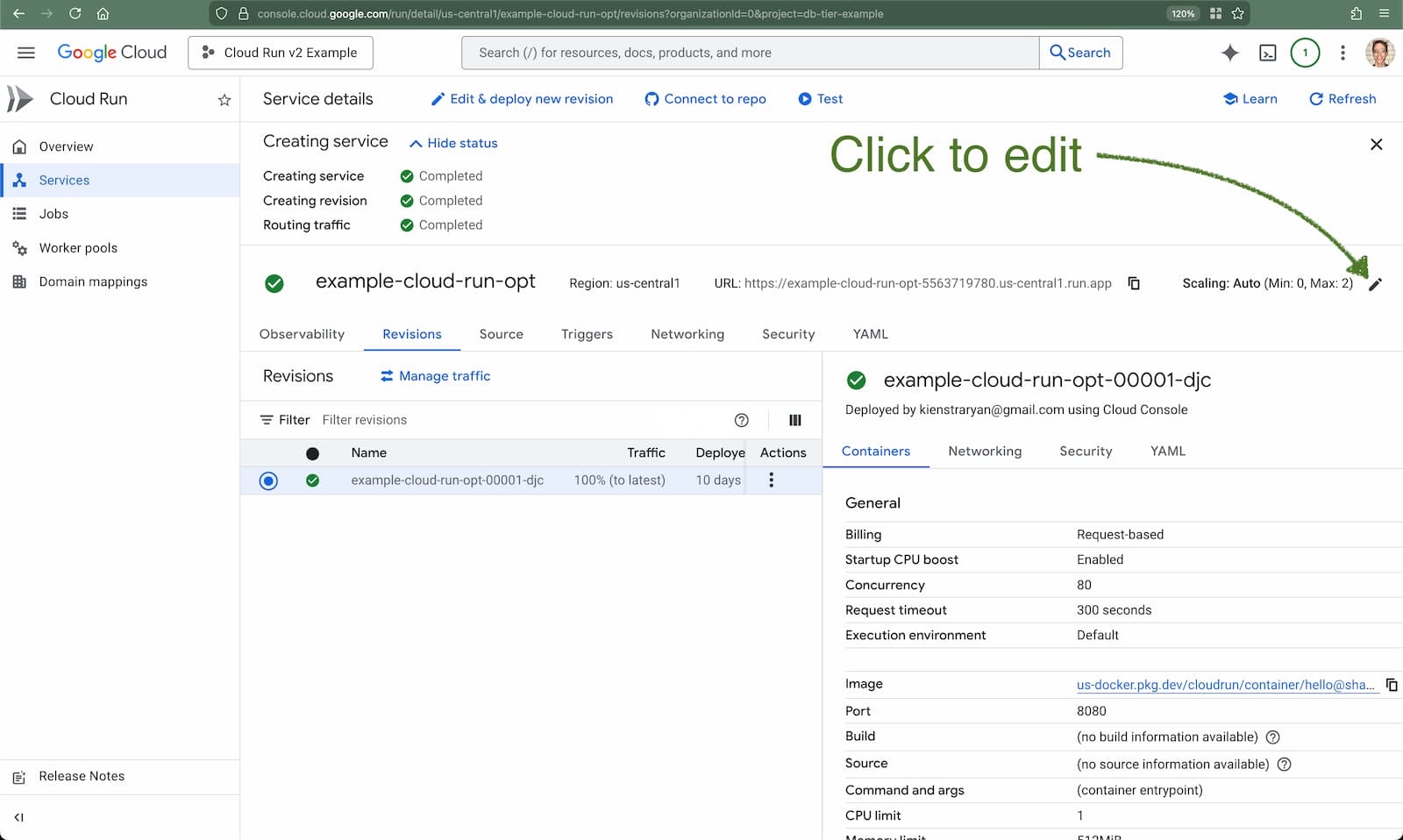Open the service Security tab
The width and height of the screenshot is (1403, 840).
[x=788, y=334]
